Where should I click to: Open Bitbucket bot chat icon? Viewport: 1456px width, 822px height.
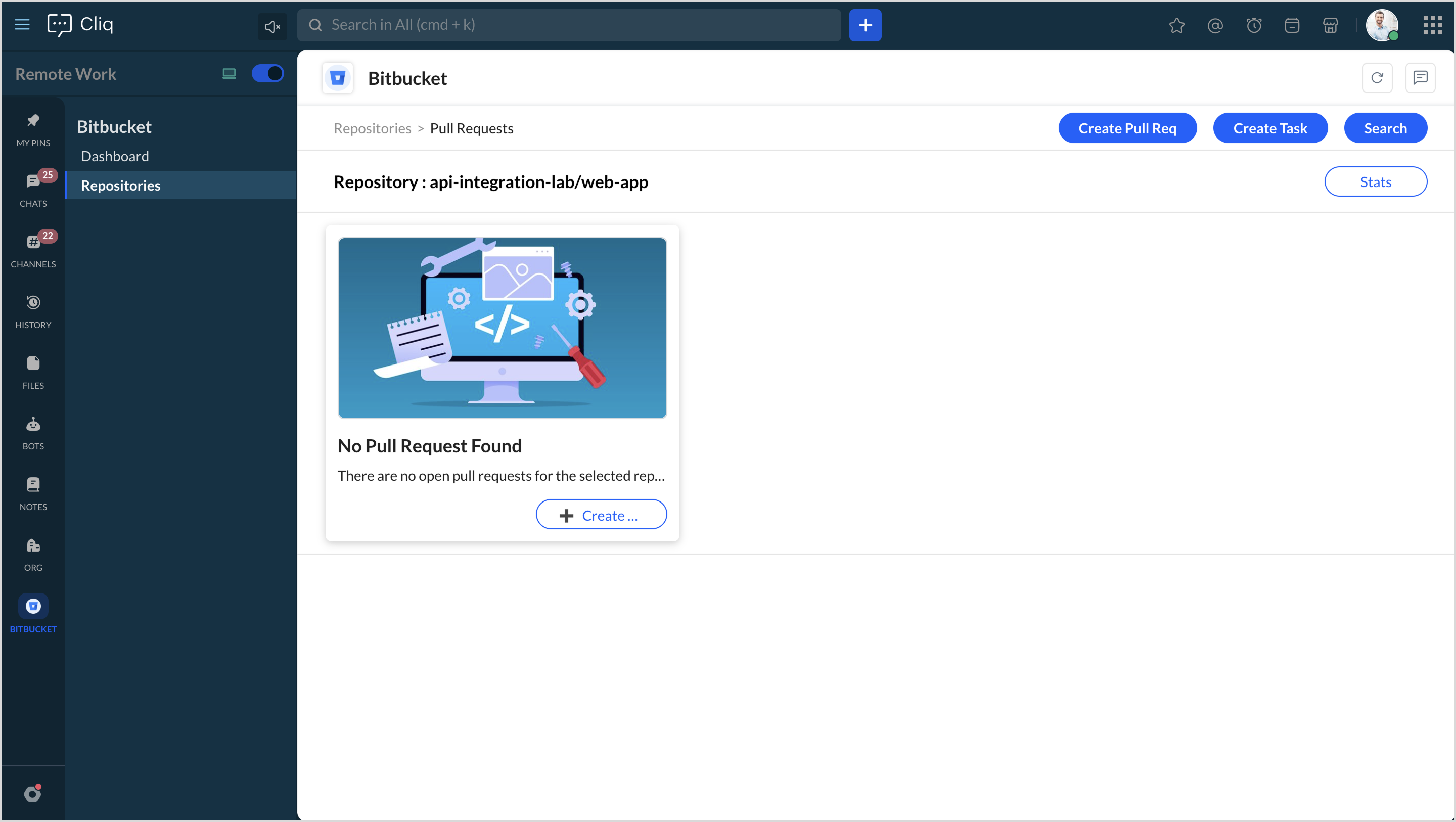click(x=1420, y=77)
